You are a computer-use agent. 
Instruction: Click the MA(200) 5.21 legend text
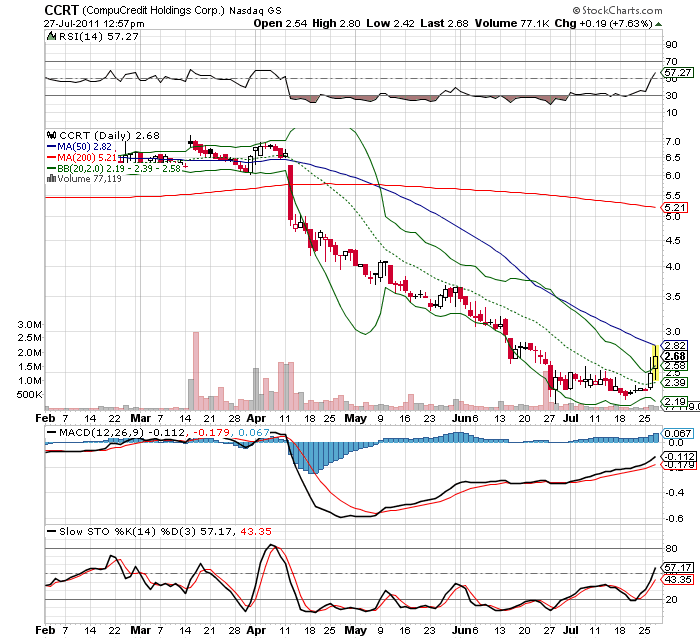pos(87,157)
